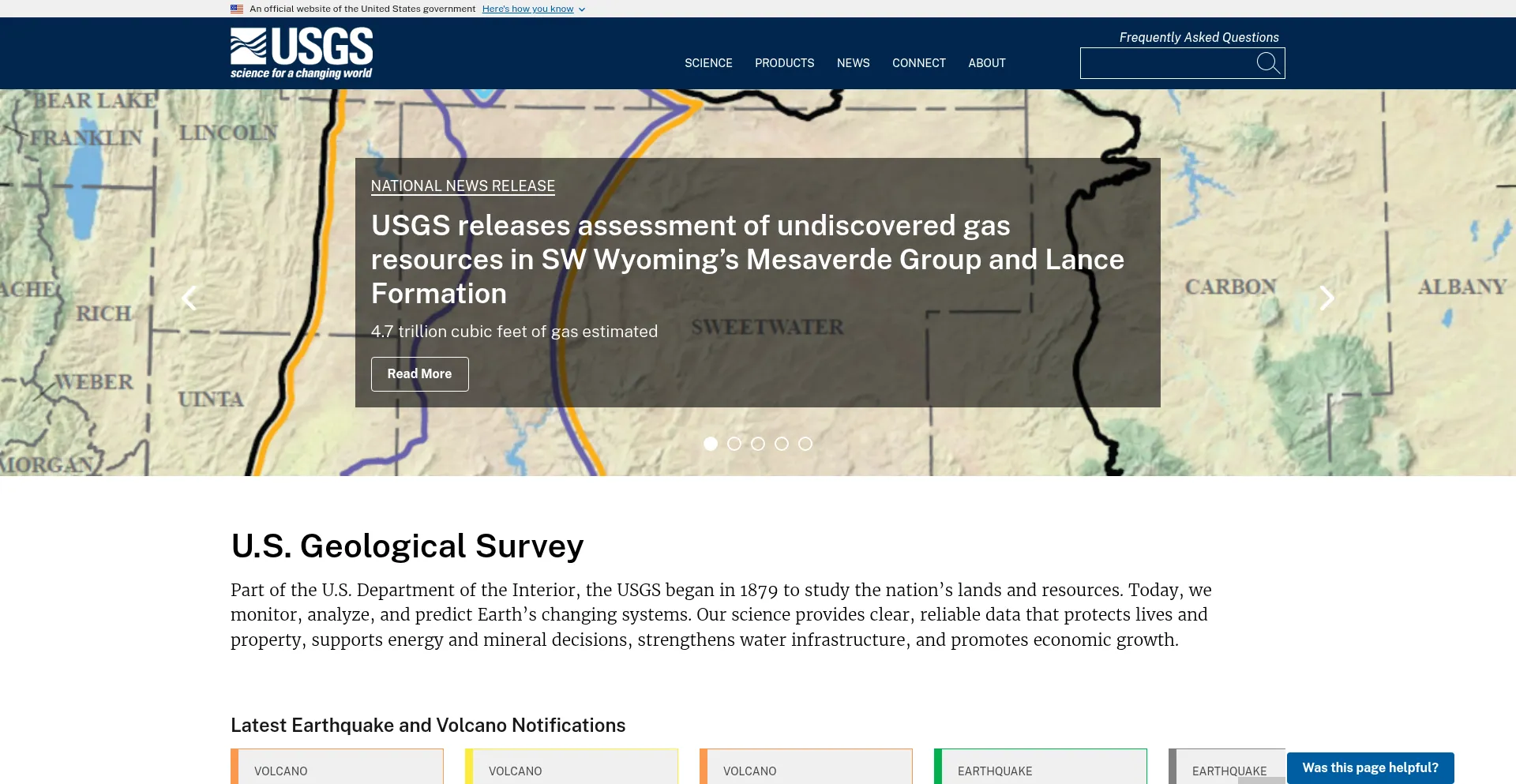Screen dimensions: 1516x784
Task: Go to the previous carousel slide arrow
Action: tap(189, 298)
